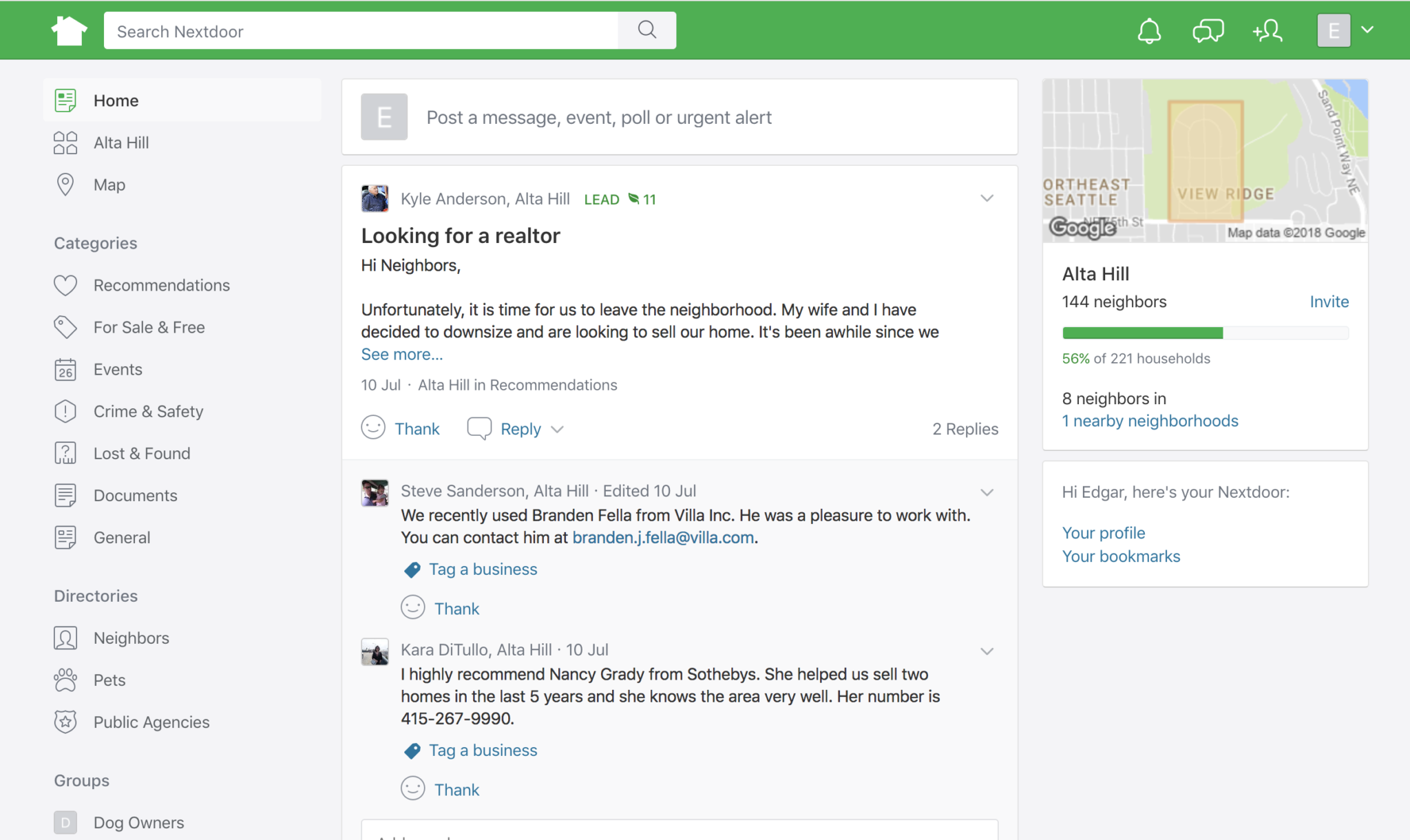Screen dimensions: 1410x840
Task: Click the E profile avatar in header
Action: [x=1334, y=31]
